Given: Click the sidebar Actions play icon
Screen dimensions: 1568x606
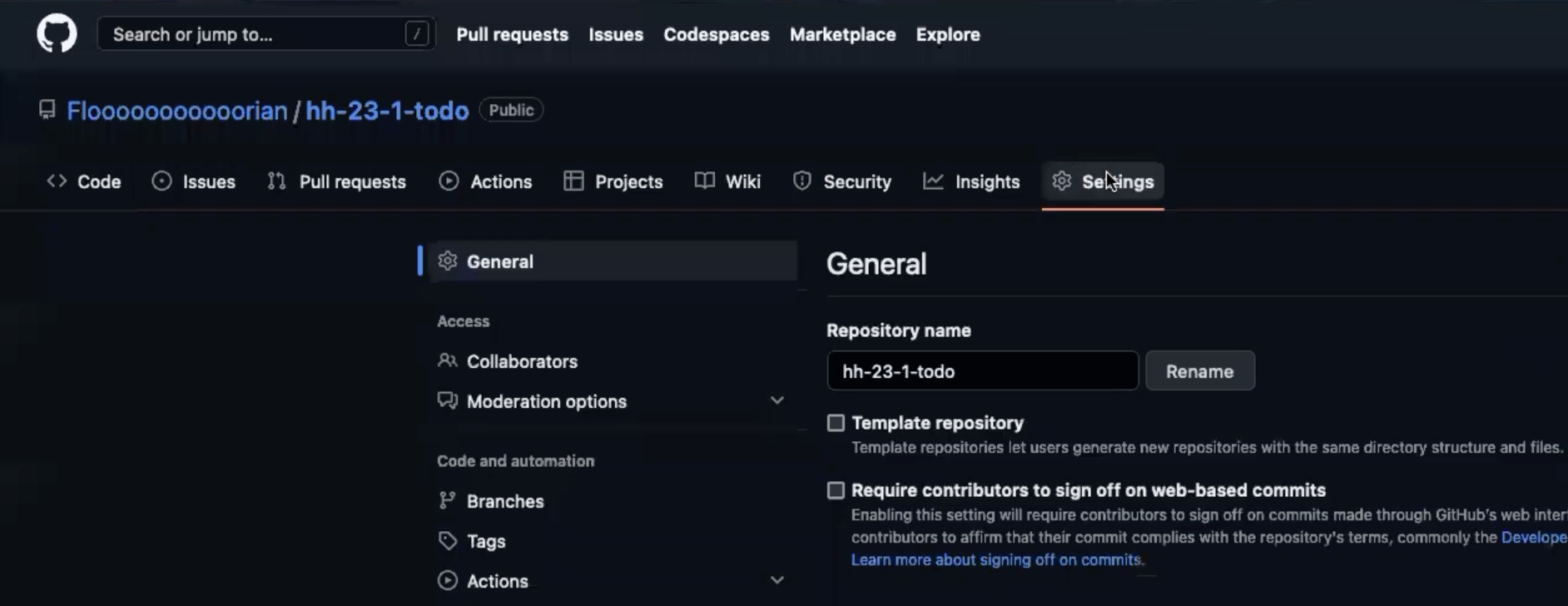Looking at the screenshot, I should (x=448, y=581).
